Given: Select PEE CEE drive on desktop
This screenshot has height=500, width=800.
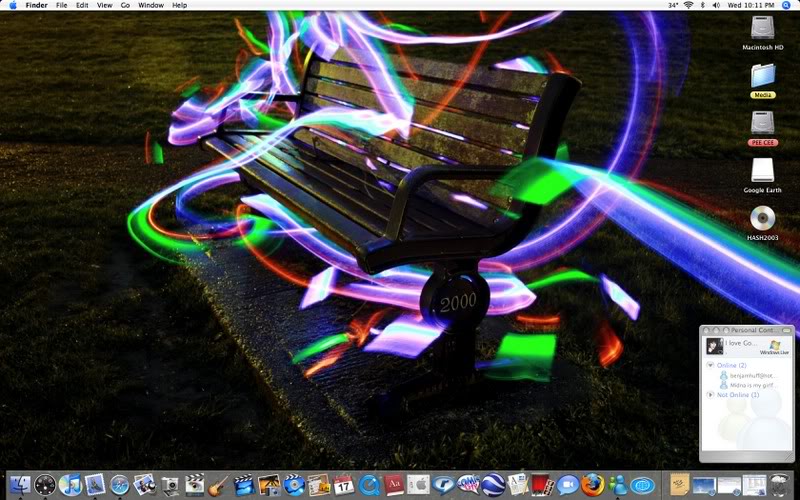Looking at the screenshot, I should tap(762, 128).
